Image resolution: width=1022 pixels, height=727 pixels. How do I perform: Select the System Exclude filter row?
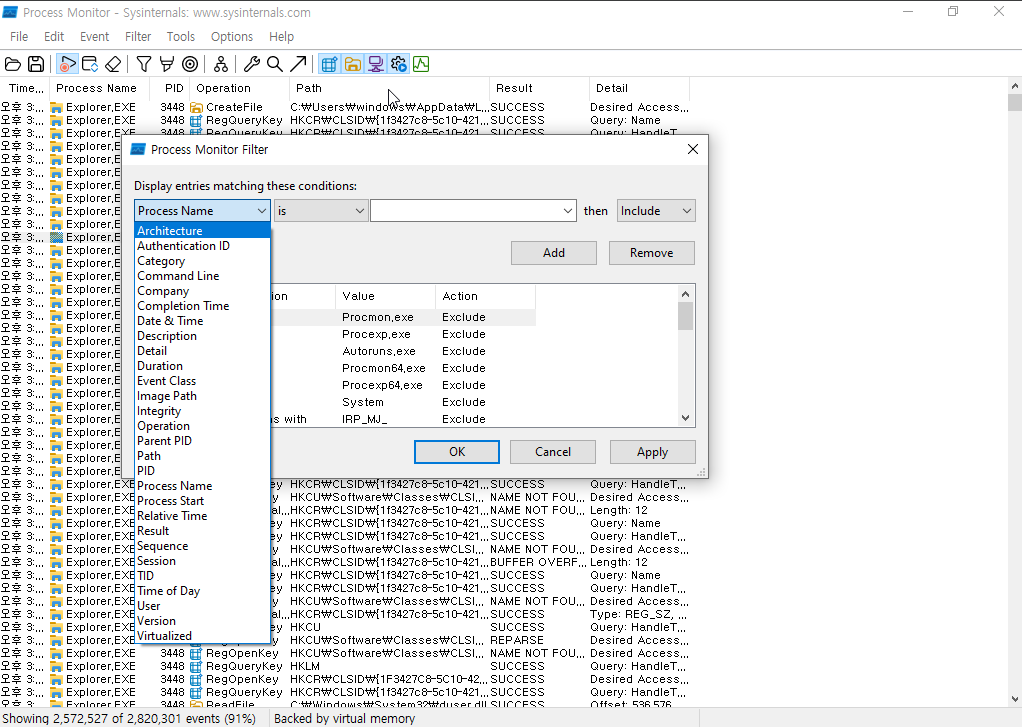[403, 402]
